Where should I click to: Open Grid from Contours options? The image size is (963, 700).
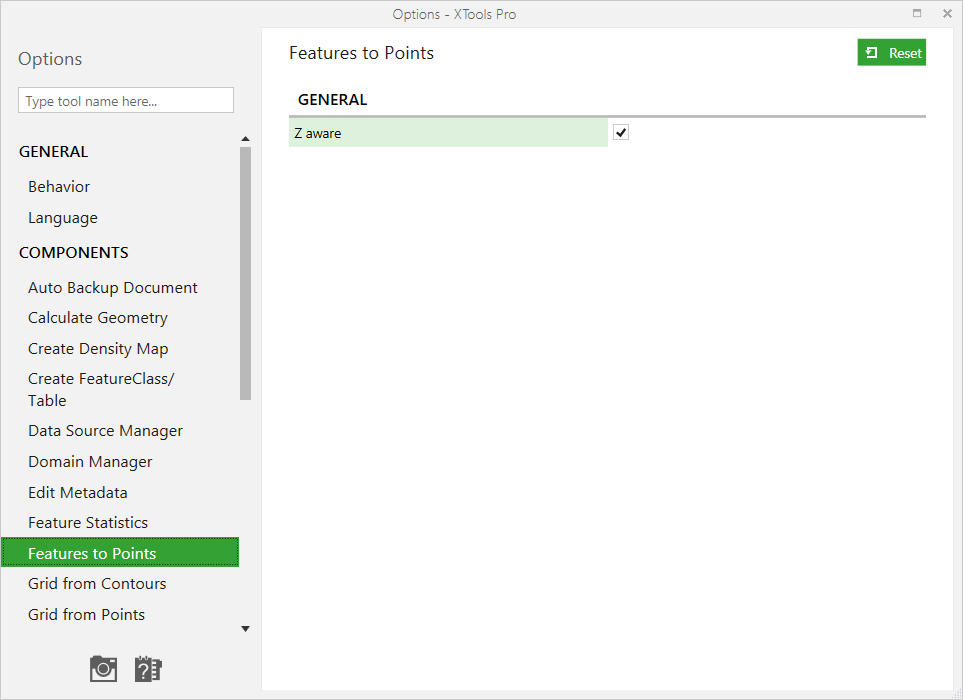[x=97, y=584]
